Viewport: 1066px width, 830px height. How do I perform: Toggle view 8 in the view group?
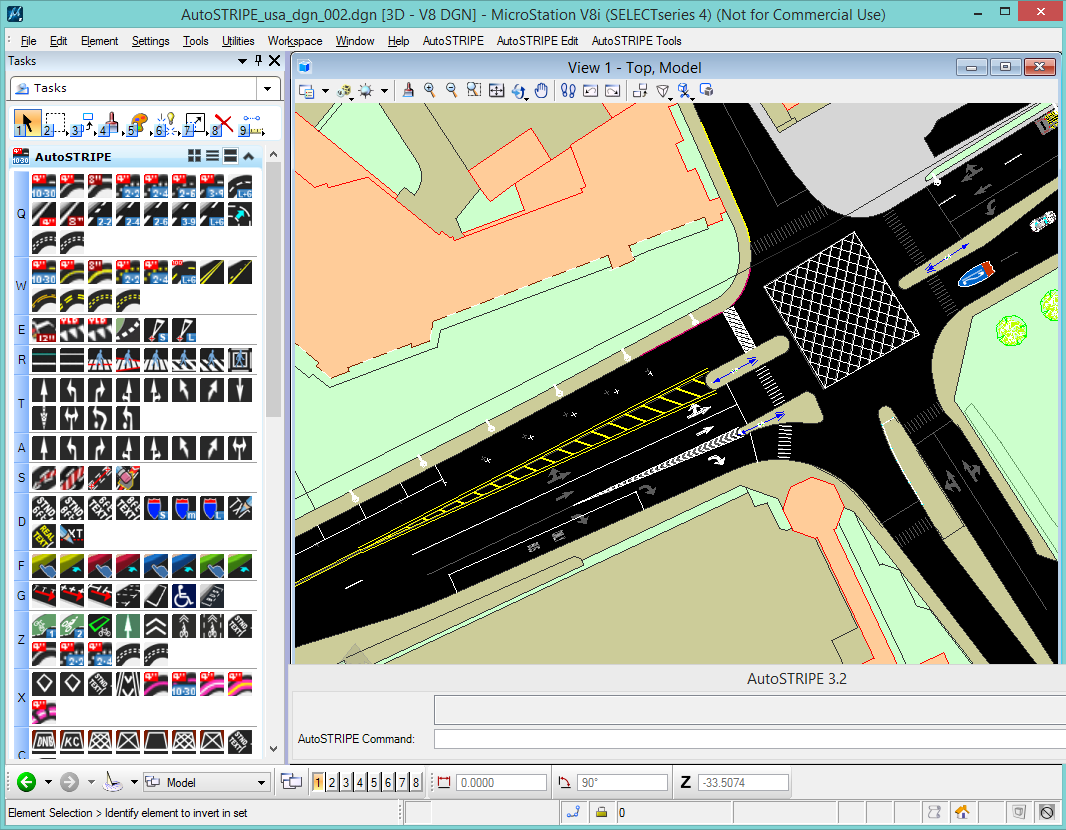click(416, 782)
